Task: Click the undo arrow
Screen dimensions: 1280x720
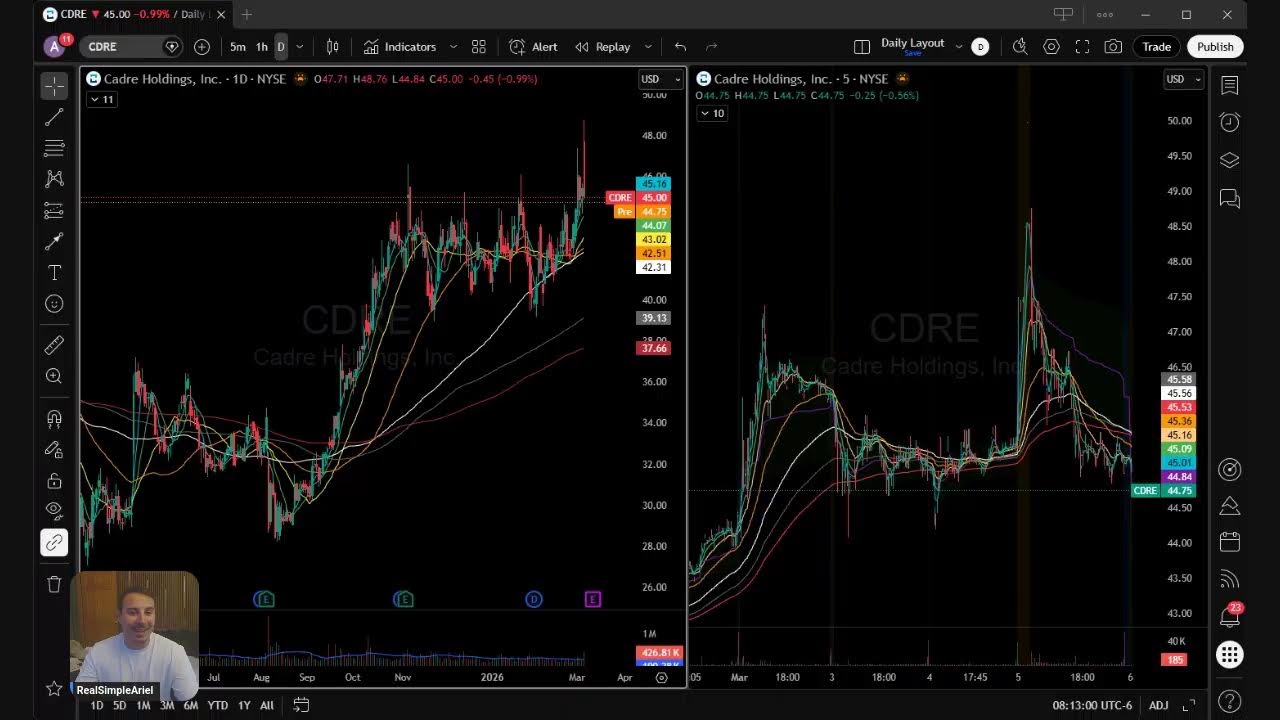Action: pos(680,47)
